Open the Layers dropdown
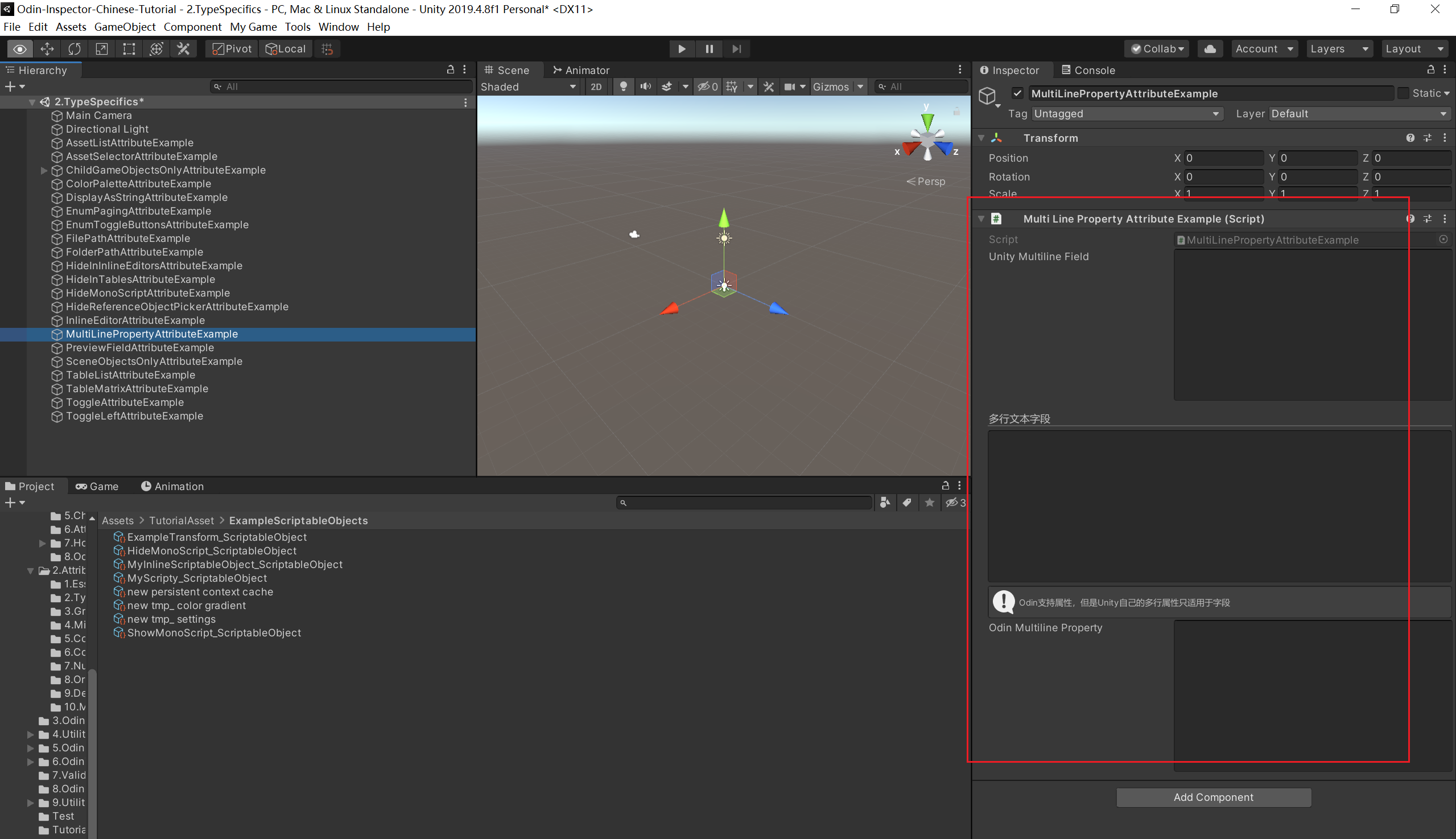Image resolution: width=1456 pixels, height=839 pixels. click(1340, 49)
